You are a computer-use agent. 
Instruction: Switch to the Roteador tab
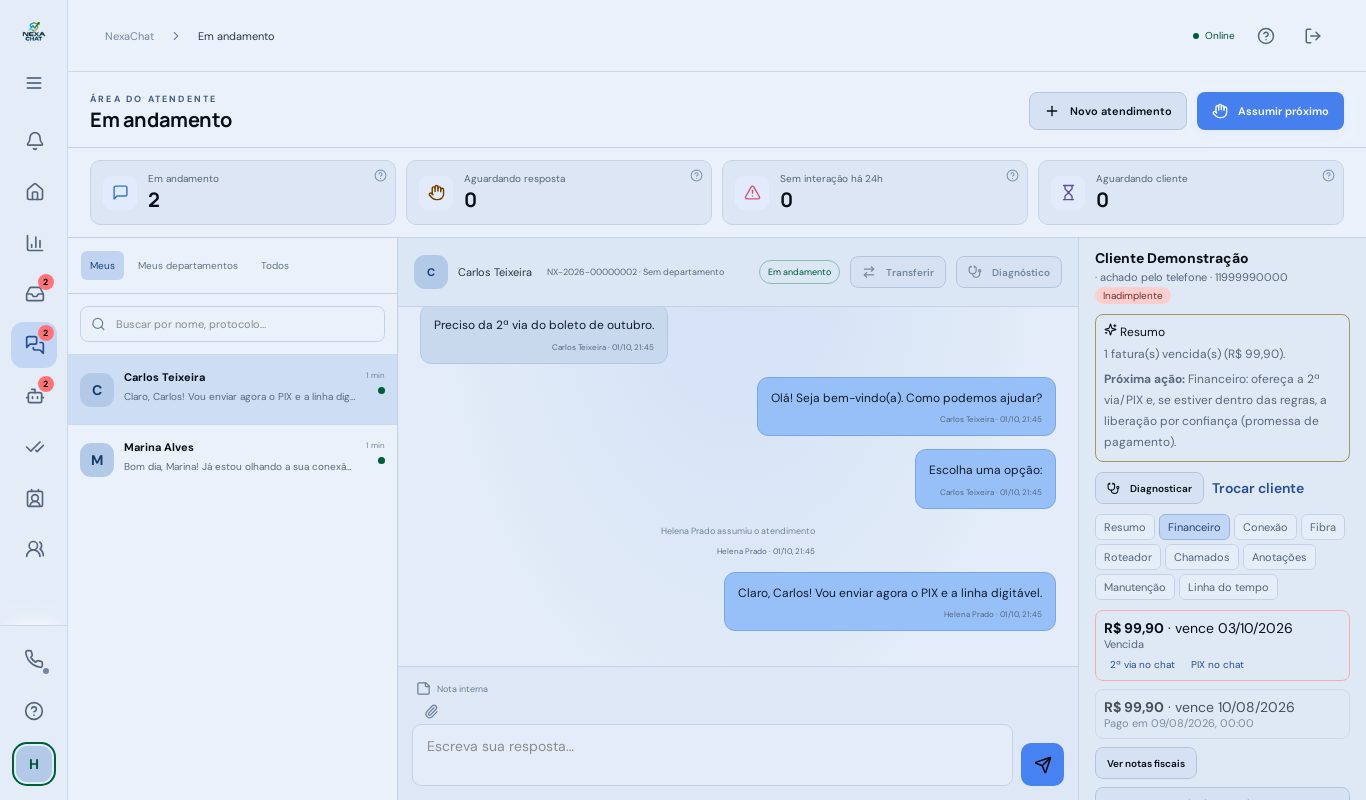(1128, 557)
